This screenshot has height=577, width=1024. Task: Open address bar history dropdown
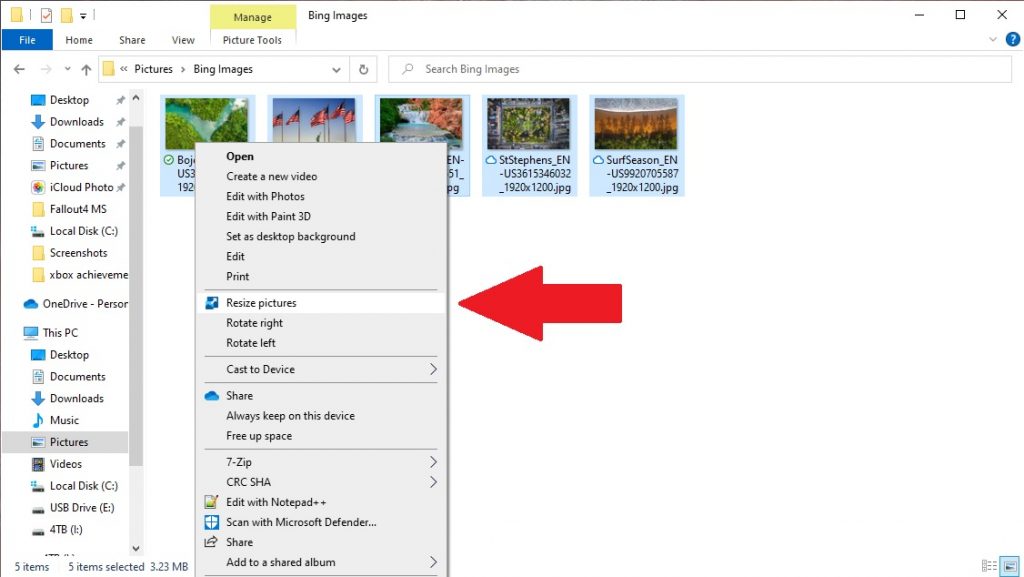click(336, 70)
